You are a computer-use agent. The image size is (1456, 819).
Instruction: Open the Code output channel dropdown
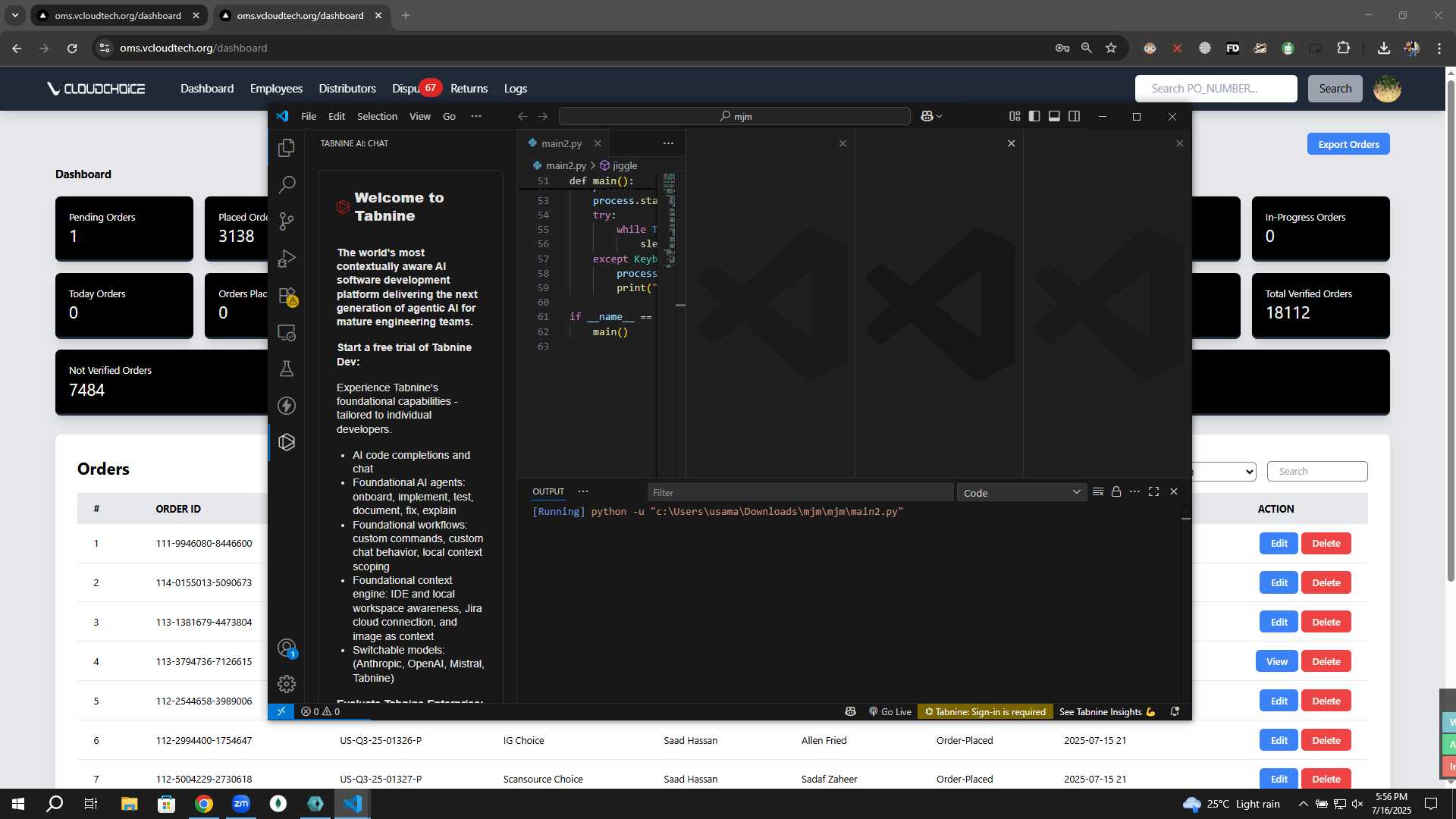tap(1021, 493)
